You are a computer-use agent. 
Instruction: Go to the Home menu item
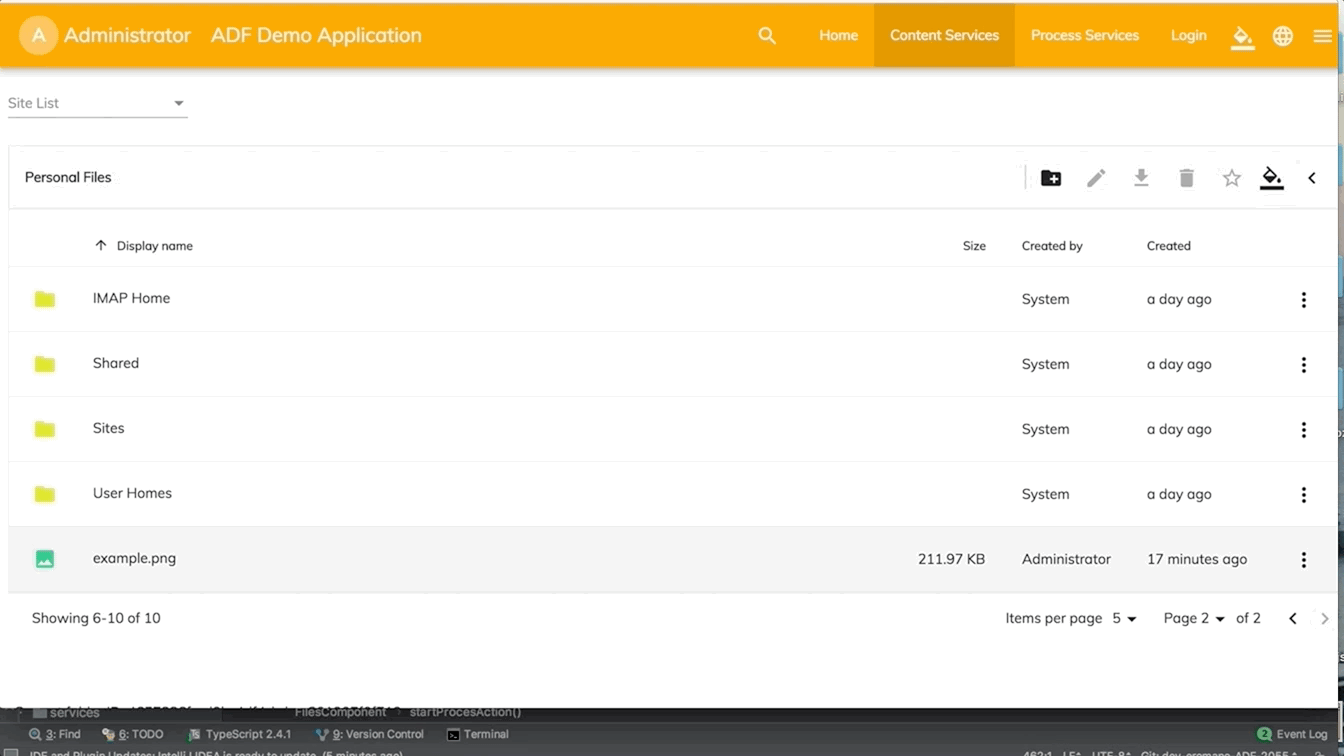pos(838,35)
